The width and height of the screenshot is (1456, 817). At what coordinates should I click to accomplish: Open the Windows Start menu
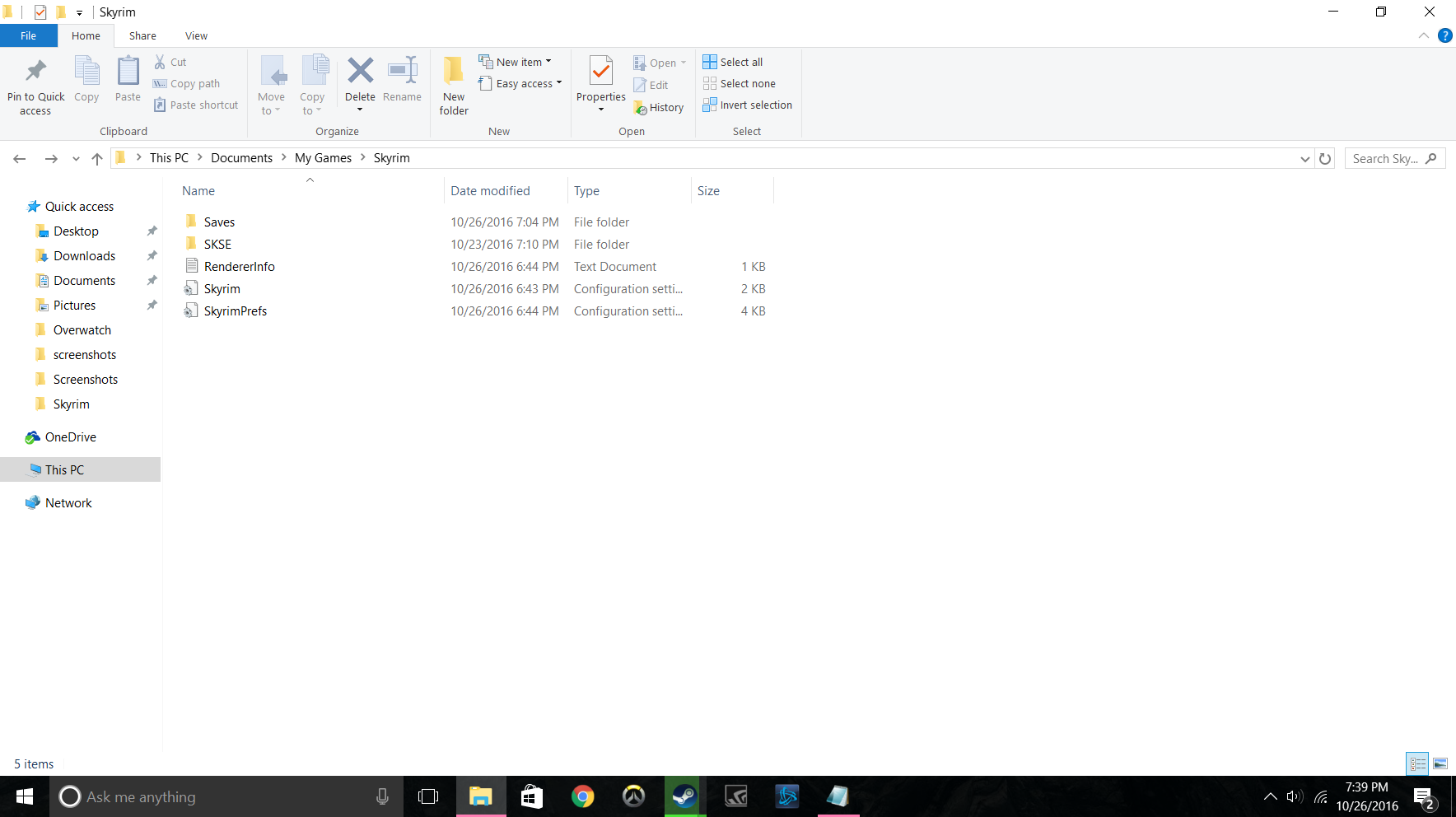25,796
